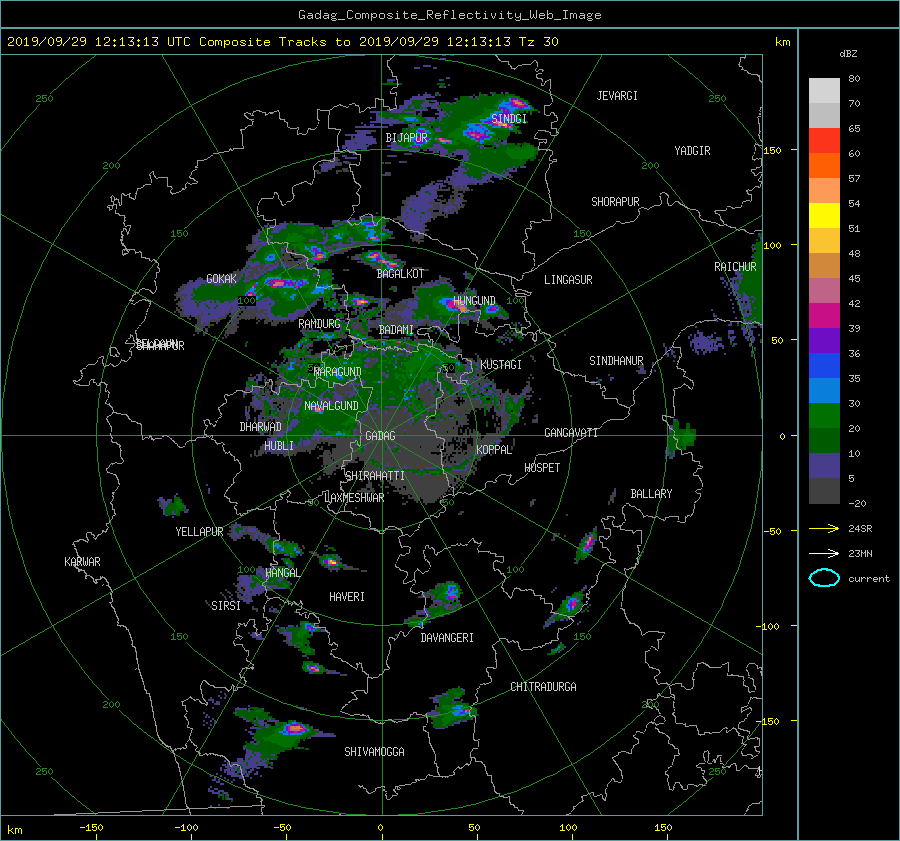Click the SINDGI city label
This screenshot has width=900, height=841.
coord(509,119)
